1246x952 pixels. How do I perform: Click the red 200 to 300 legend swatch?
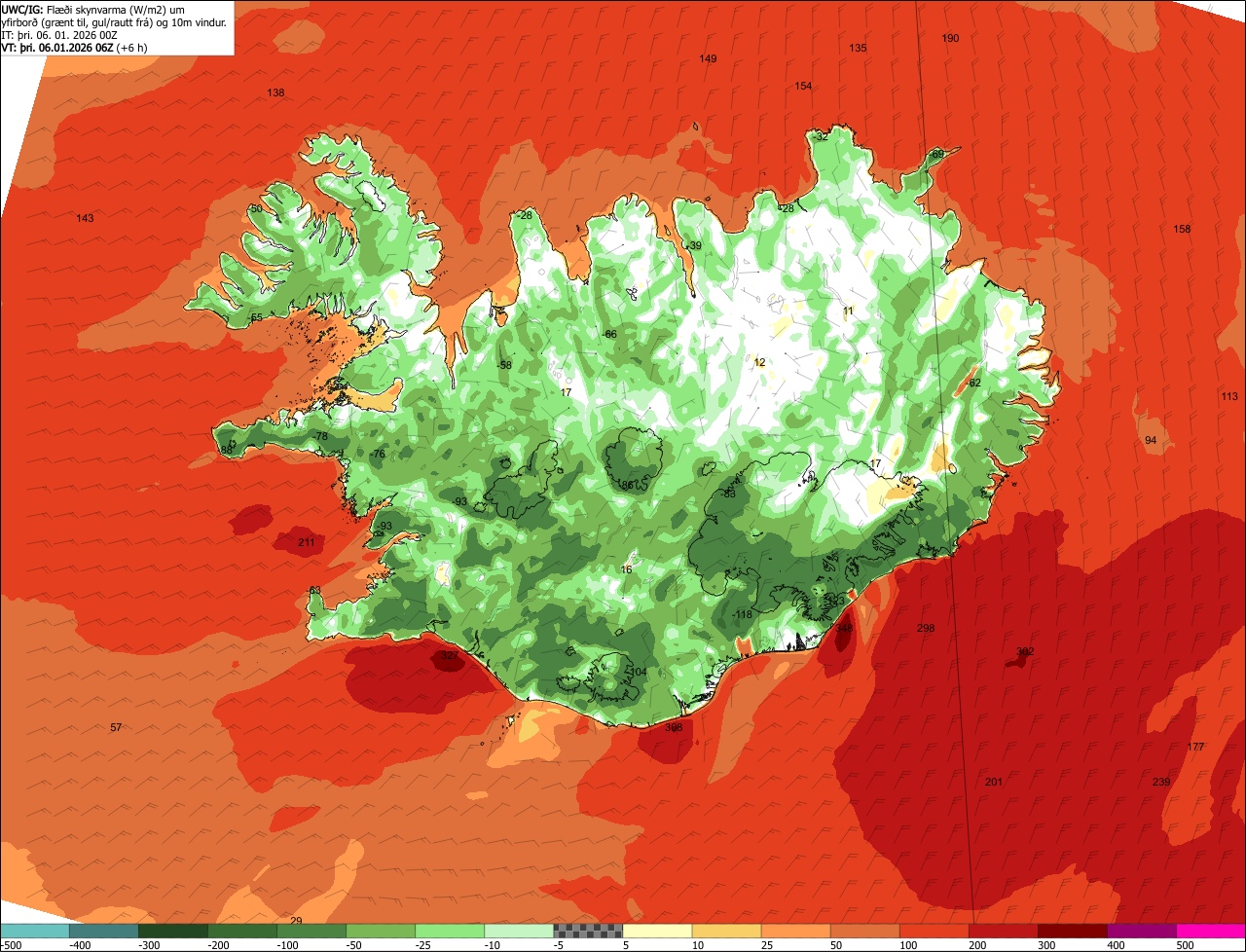[x=1003, y=932]
